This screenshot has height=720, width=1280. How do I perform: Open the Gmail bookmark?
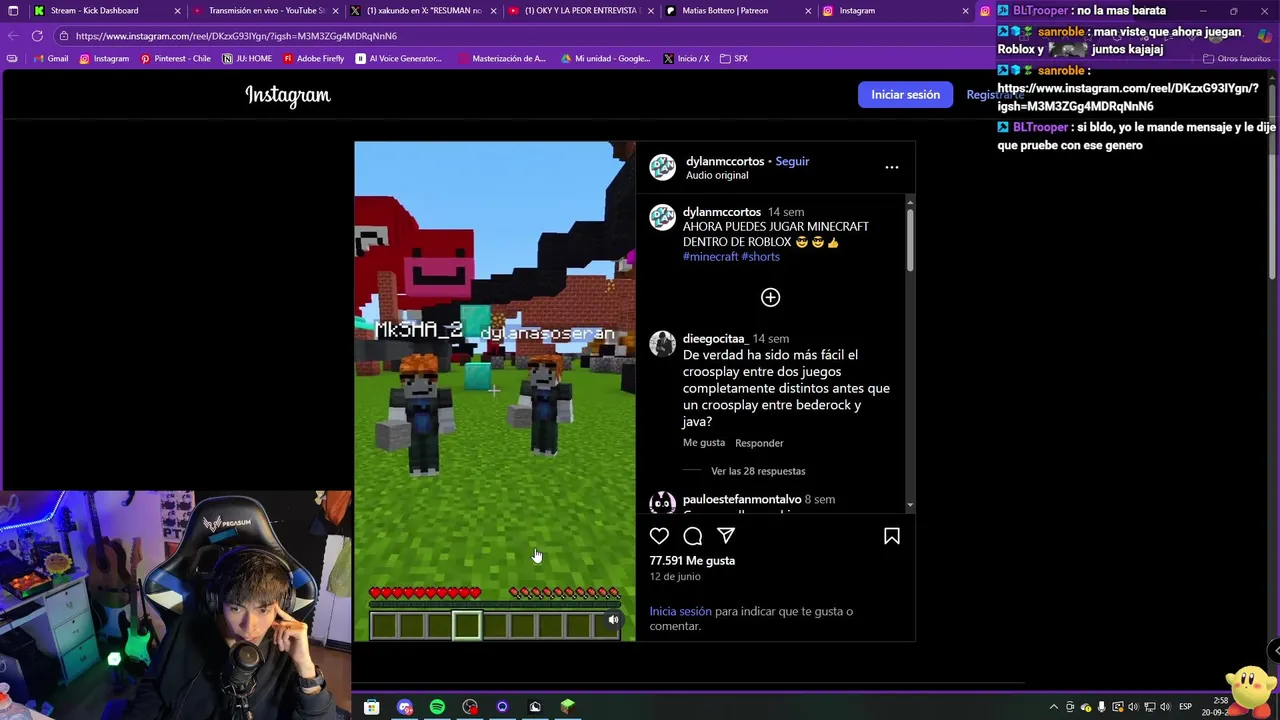(x=50, y=59)
